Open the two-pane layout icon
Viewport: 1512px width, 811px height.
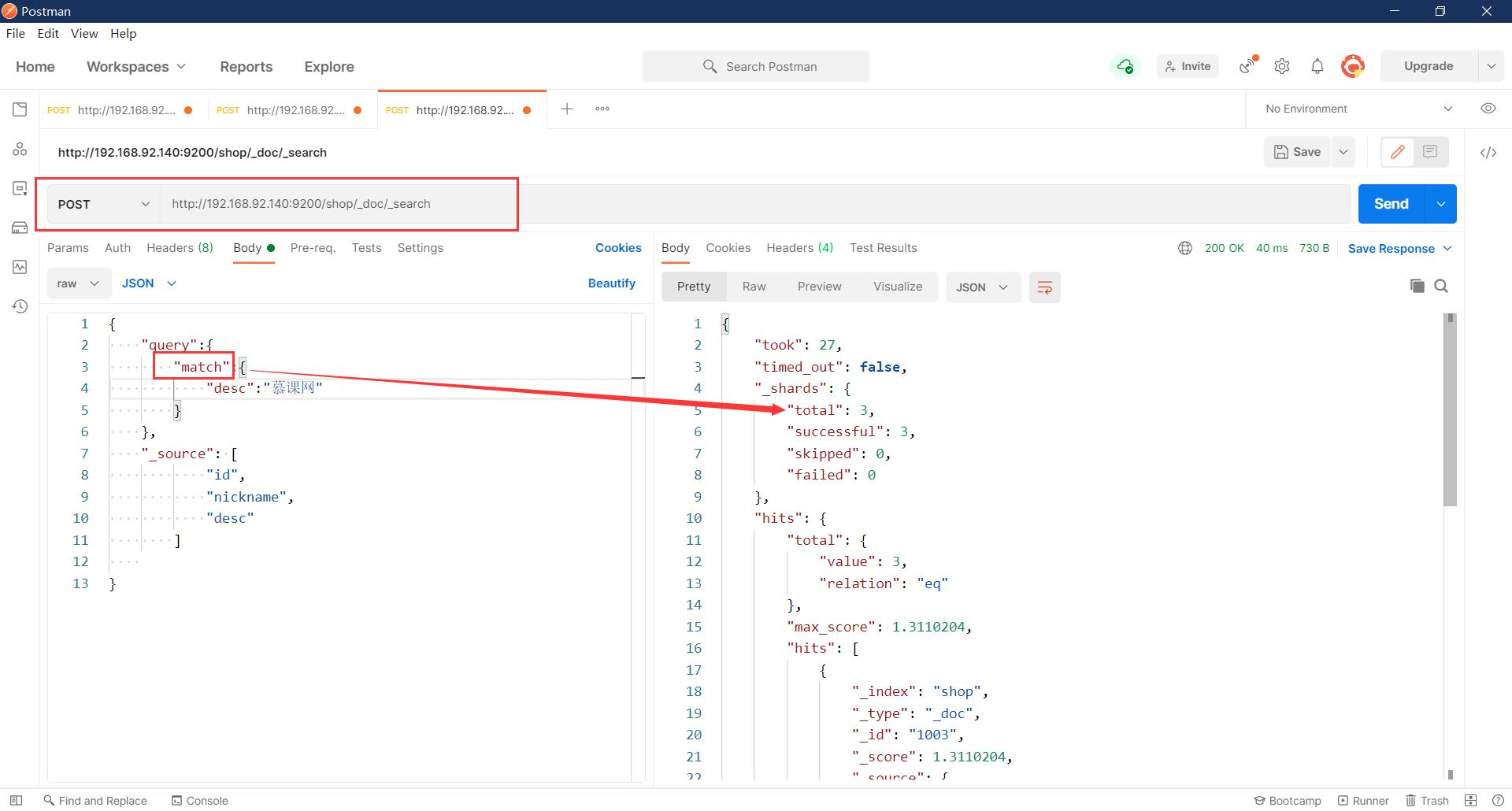1470,800
